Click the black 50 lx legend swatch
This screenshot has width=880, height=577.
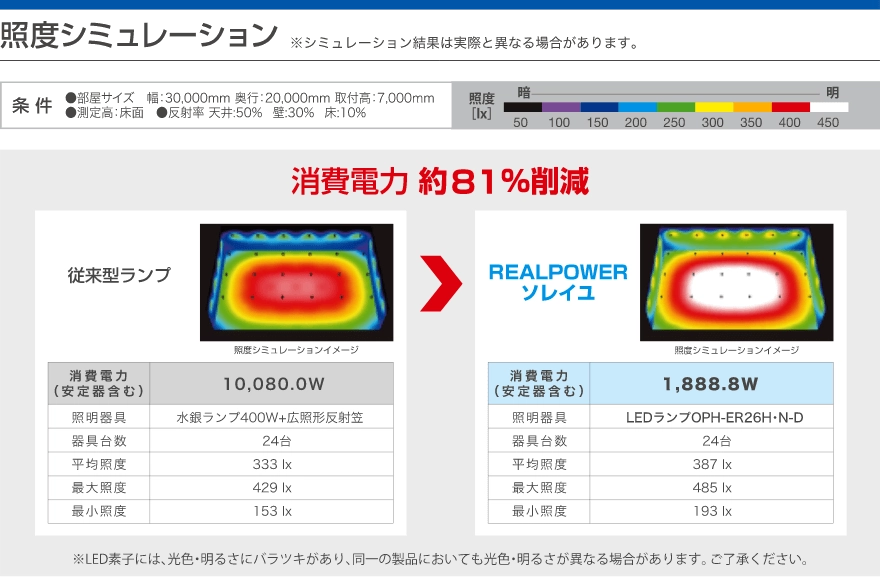tap(522, 106)
